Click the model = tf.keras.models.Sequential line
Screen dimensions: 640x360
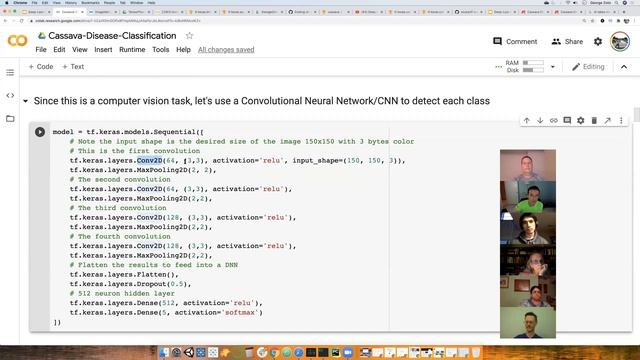coord(128,132)
